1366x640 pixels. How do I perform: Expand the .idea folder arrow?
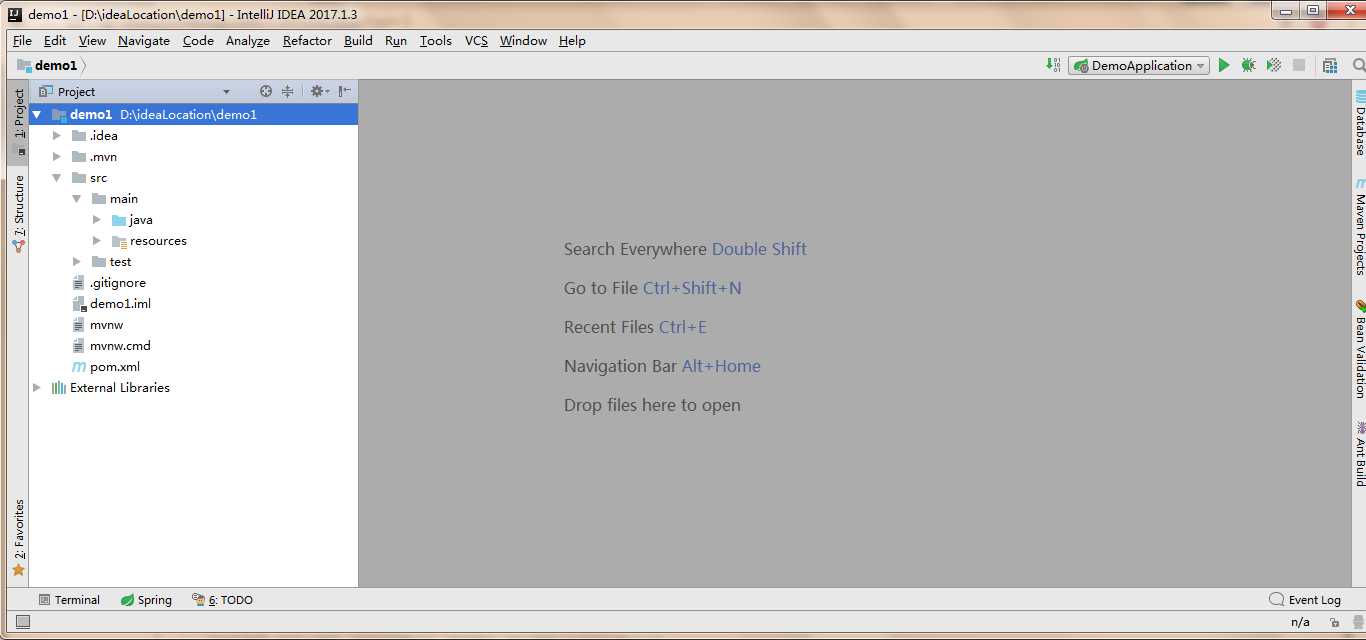point(57,136)
